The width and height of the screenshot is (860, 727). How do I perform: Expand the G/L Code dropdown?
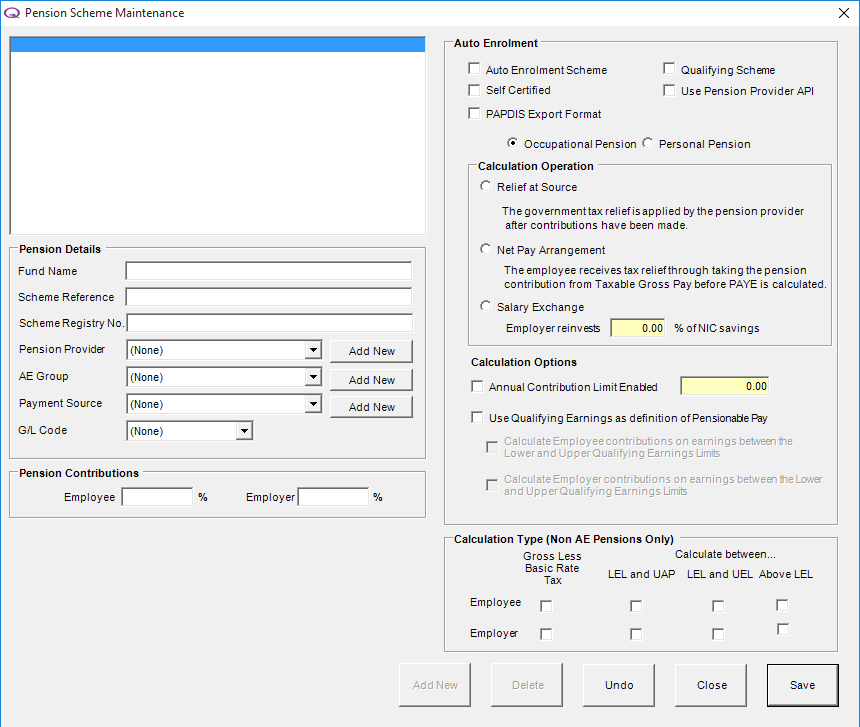(244, 431)
